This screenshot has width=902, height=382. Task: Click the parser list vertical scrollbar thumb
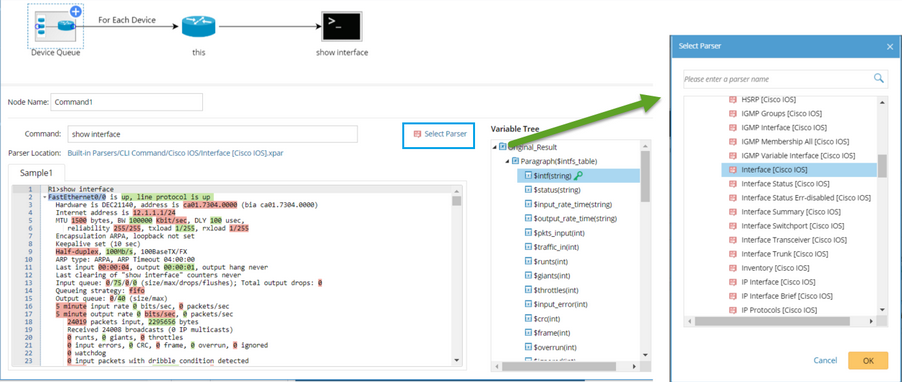(882, 166)
